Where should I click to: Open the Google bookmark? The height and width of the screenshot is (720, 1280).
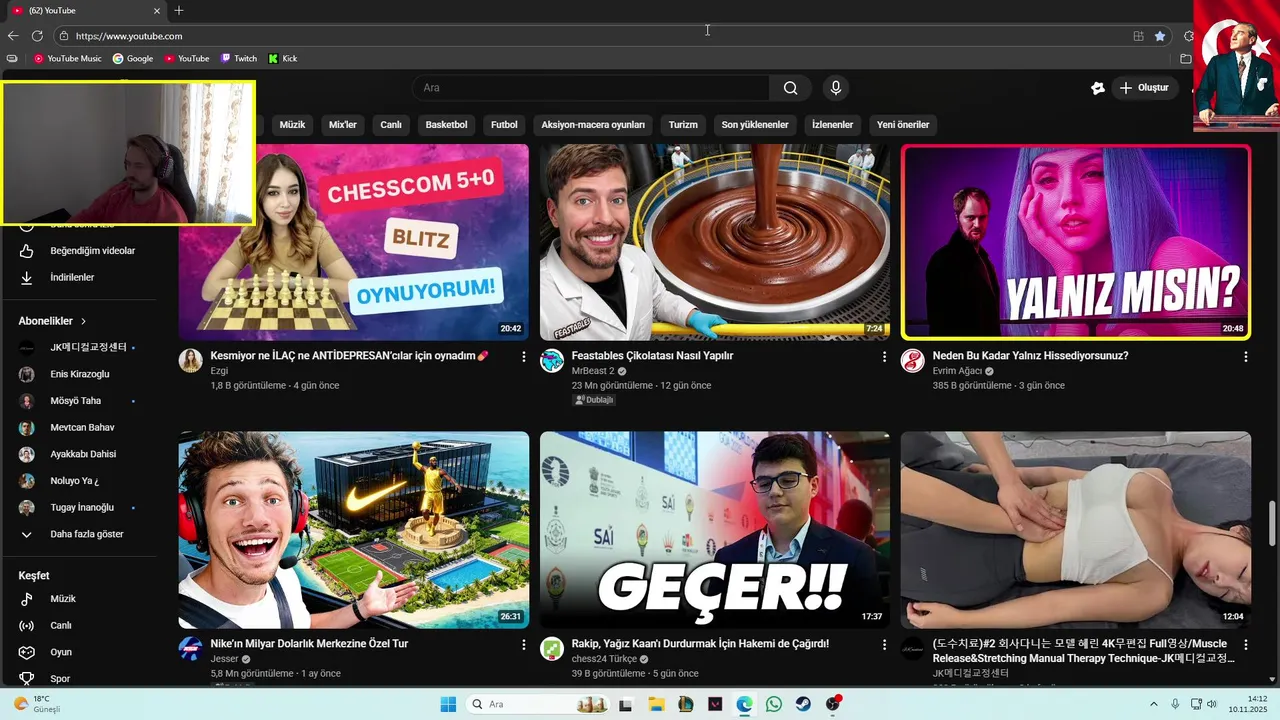click(133, 59)
